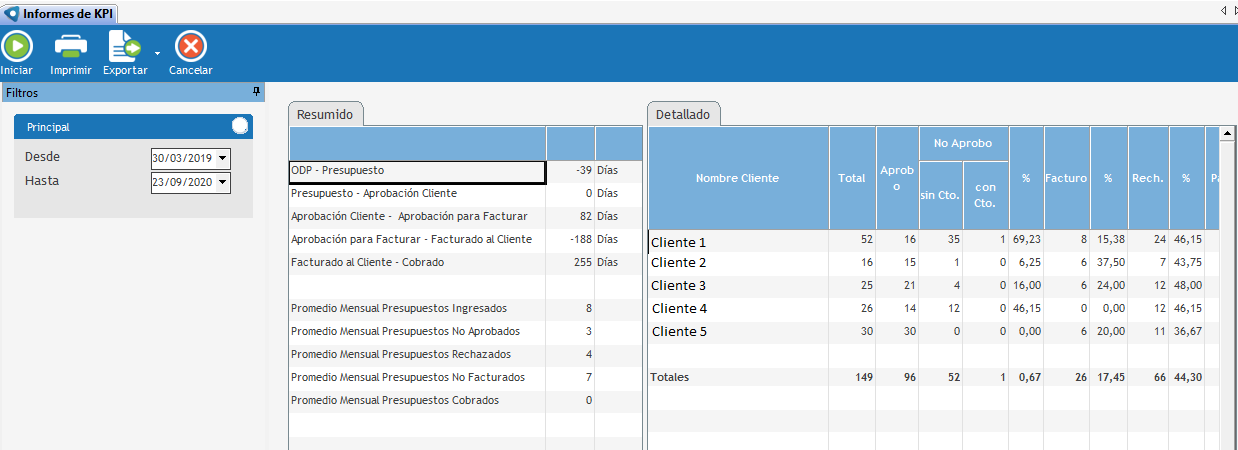Viewport: 1238px width, 450px height.
Task: Click the Informes de KPI window icon
Action: [x=12, y=12]
